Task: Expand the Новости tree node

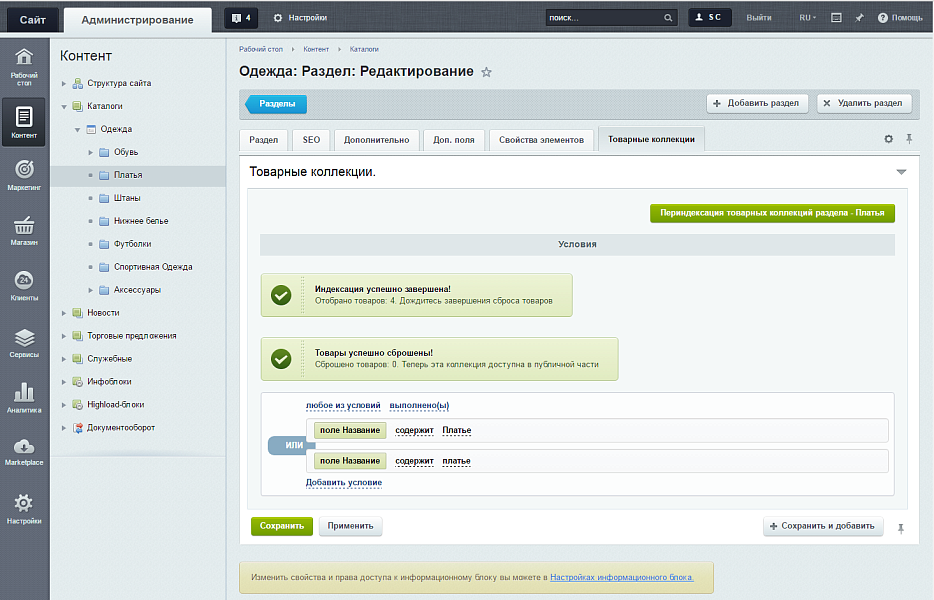Action: pos(64,313)
